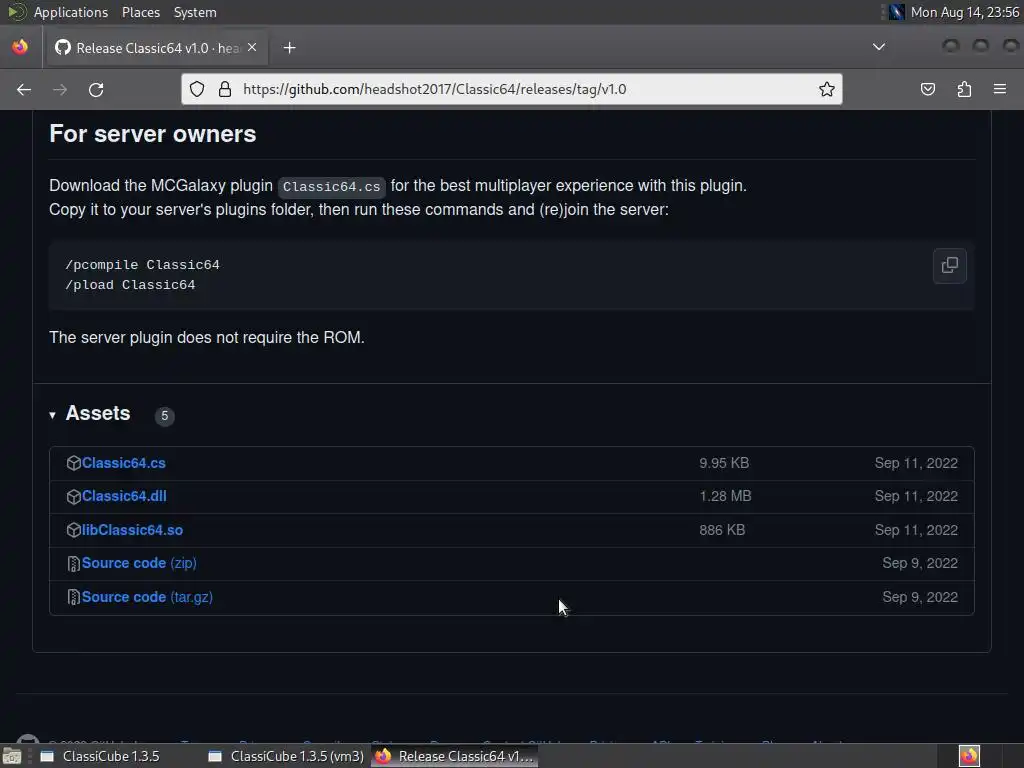
Task: Click the package icon beside Classic64.cs
Action: (73, 463)
